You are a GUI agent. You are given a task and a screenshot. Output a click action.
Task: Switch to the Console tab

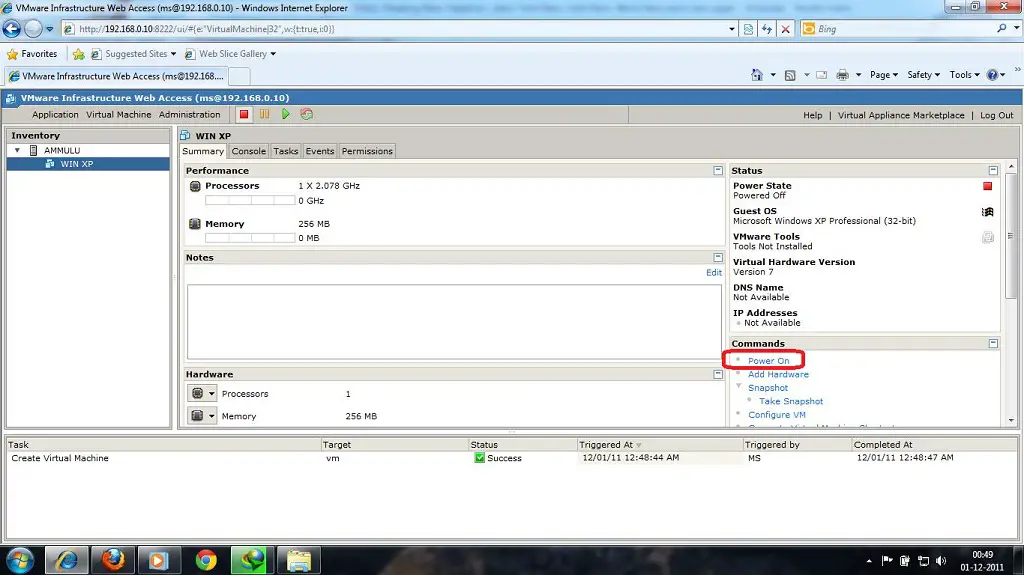249,151
